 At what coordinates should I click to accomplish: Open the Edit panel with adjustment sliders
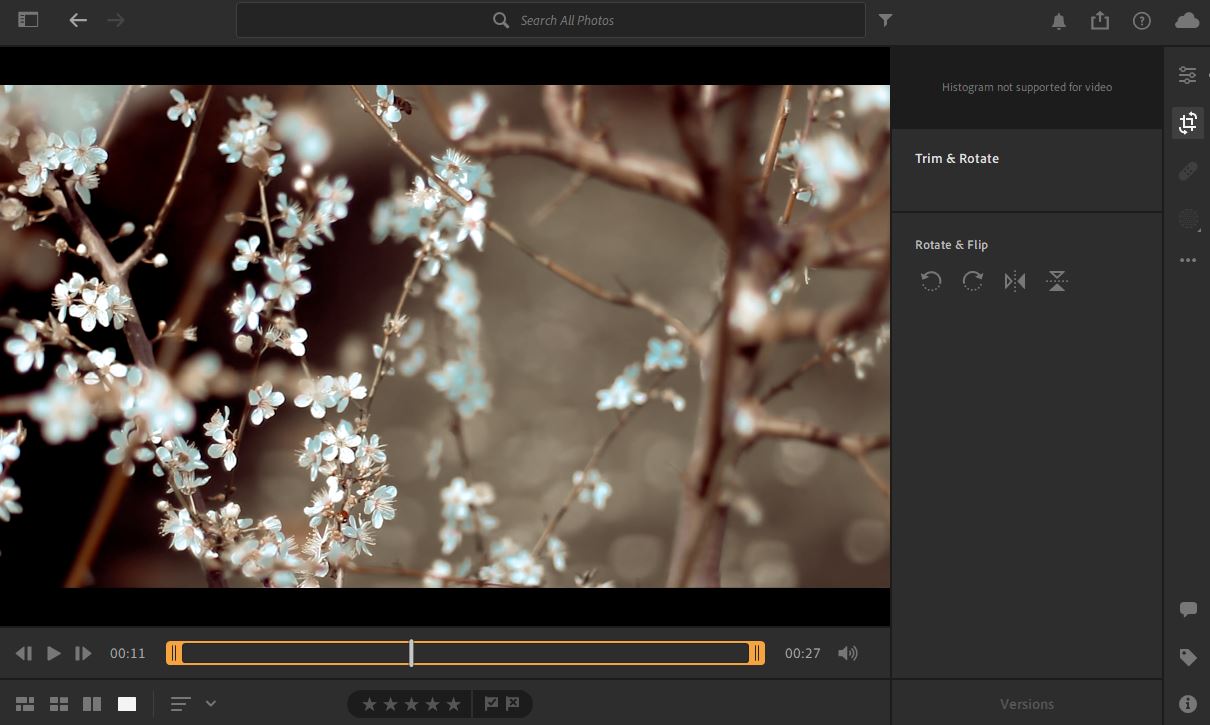(1187, 74)
